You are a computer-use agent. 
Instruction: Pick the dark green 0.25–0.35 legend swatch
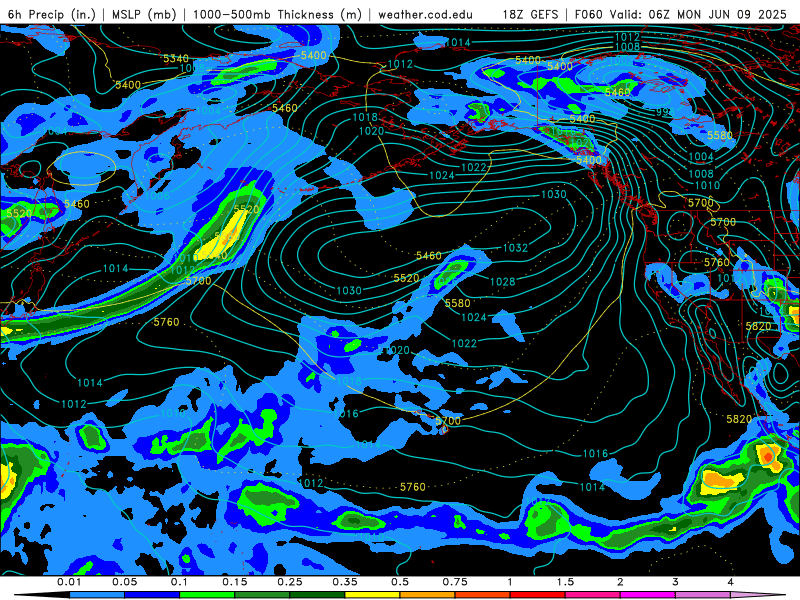pyautogui.click(x=317, y=595)
